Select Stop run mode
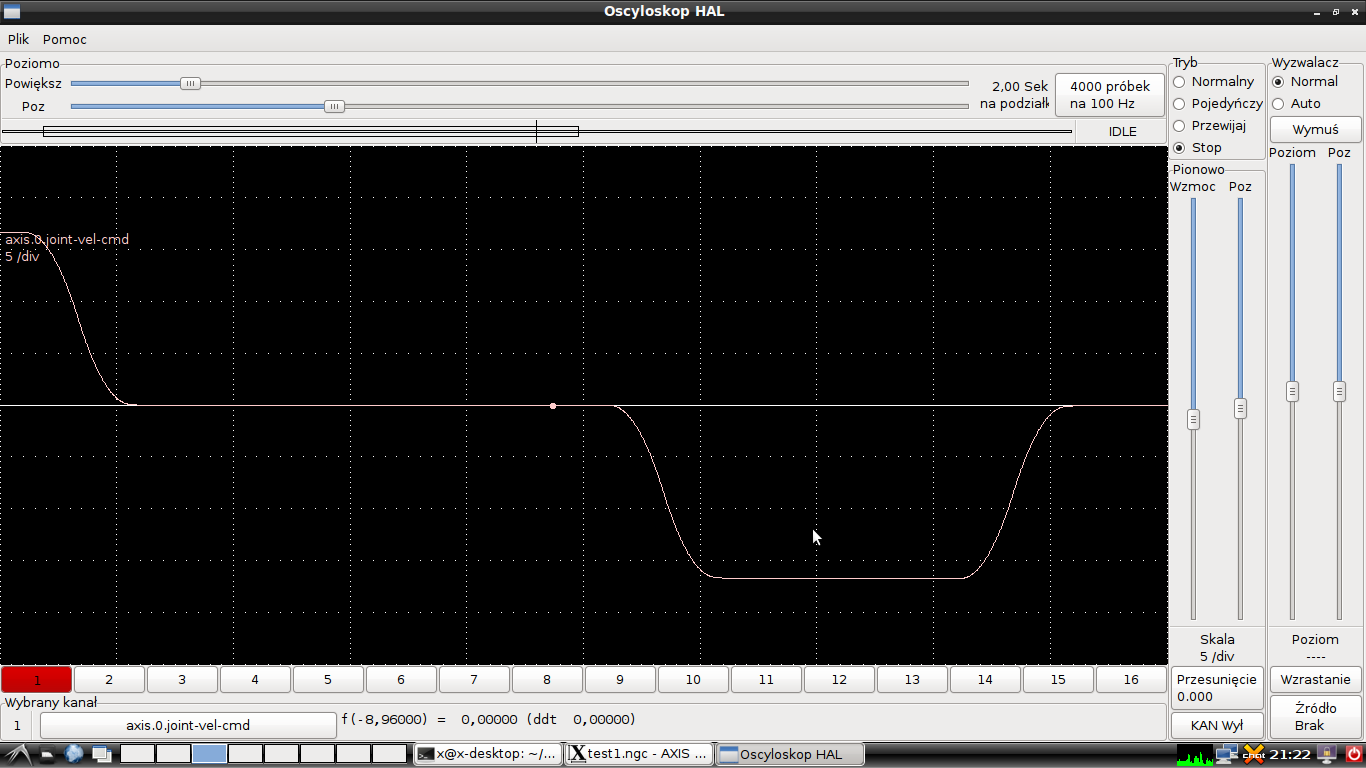The width and height of the screenshot is (1366, 768). pos(1198,147)
